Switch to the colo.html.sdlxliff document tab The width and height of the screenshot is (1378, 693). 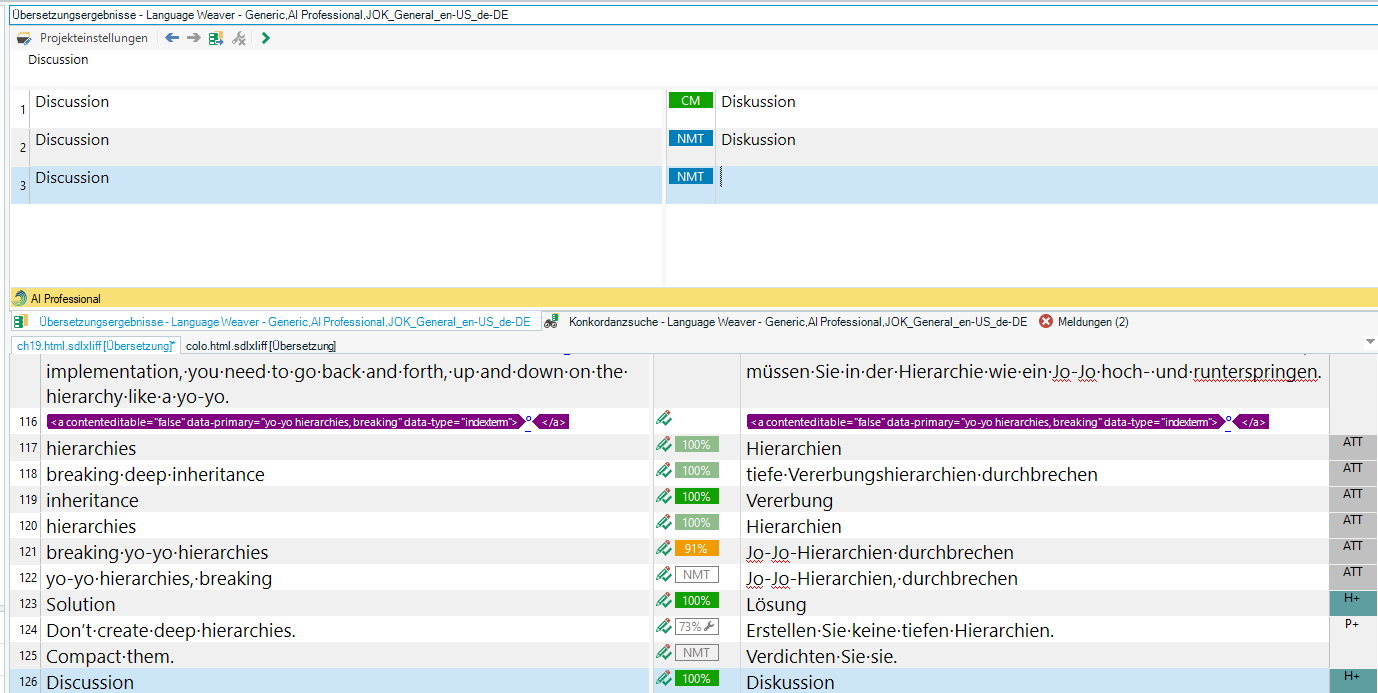pos(260,346)
